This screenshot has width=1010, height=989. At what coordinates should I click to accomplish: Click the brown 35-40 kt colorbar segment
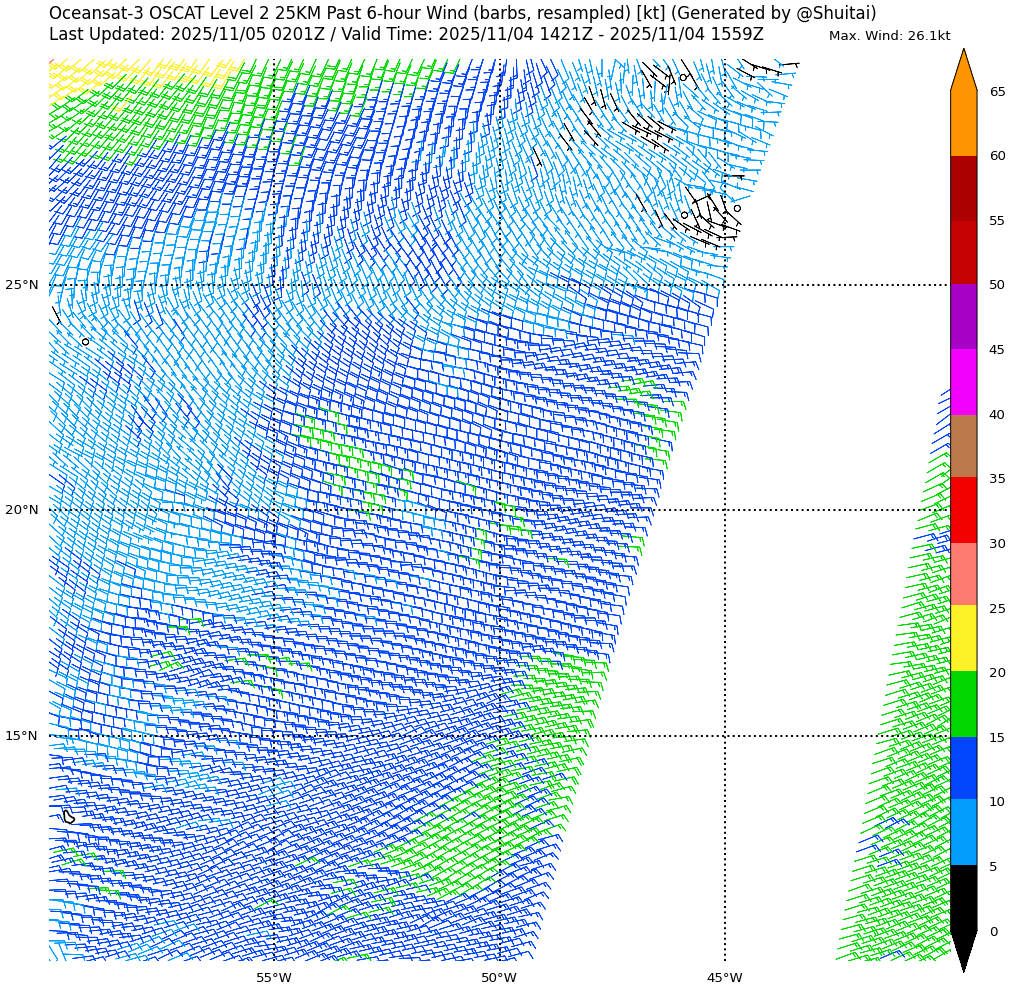coord(963,446)
